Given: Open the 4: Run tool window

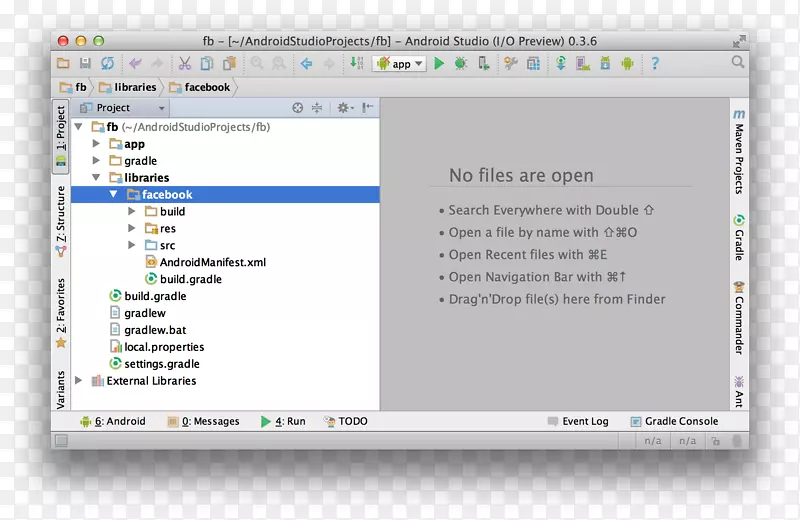Looking at the screenshot, I should [x=283, y=422].
